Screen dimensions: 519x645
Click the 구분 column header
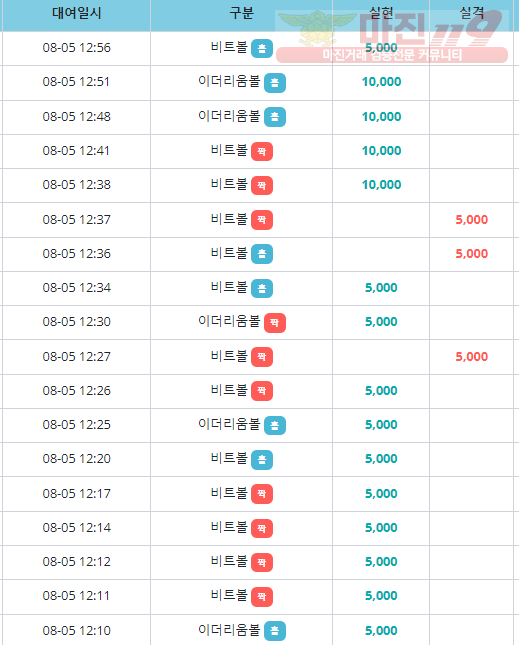pyautogui.click(x=241, y=13)
